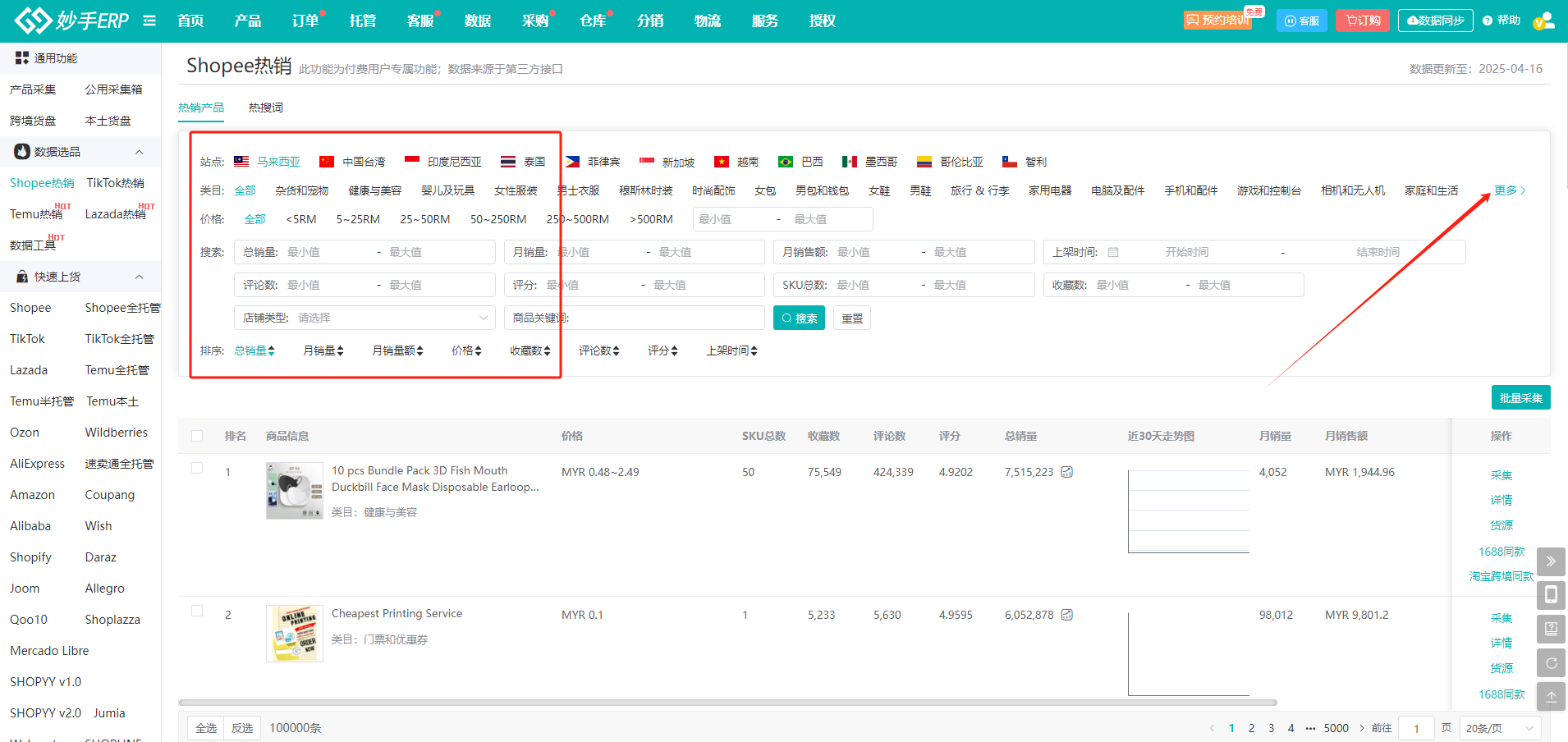This screenshot has width=1568, height=742.
Task: Select the 泰国 flag site
Action: tap(523, 162)
